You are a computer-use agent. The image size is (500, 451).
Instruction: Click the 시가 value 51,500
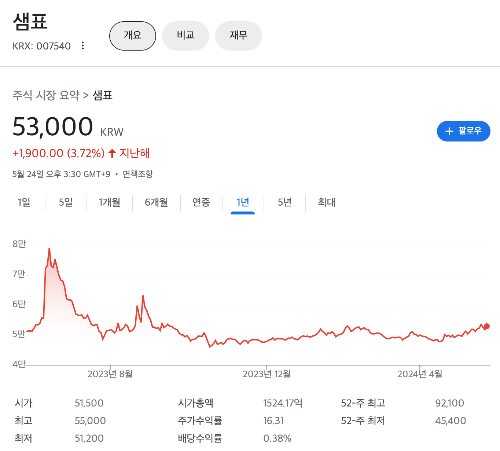(x=89, y=403)
